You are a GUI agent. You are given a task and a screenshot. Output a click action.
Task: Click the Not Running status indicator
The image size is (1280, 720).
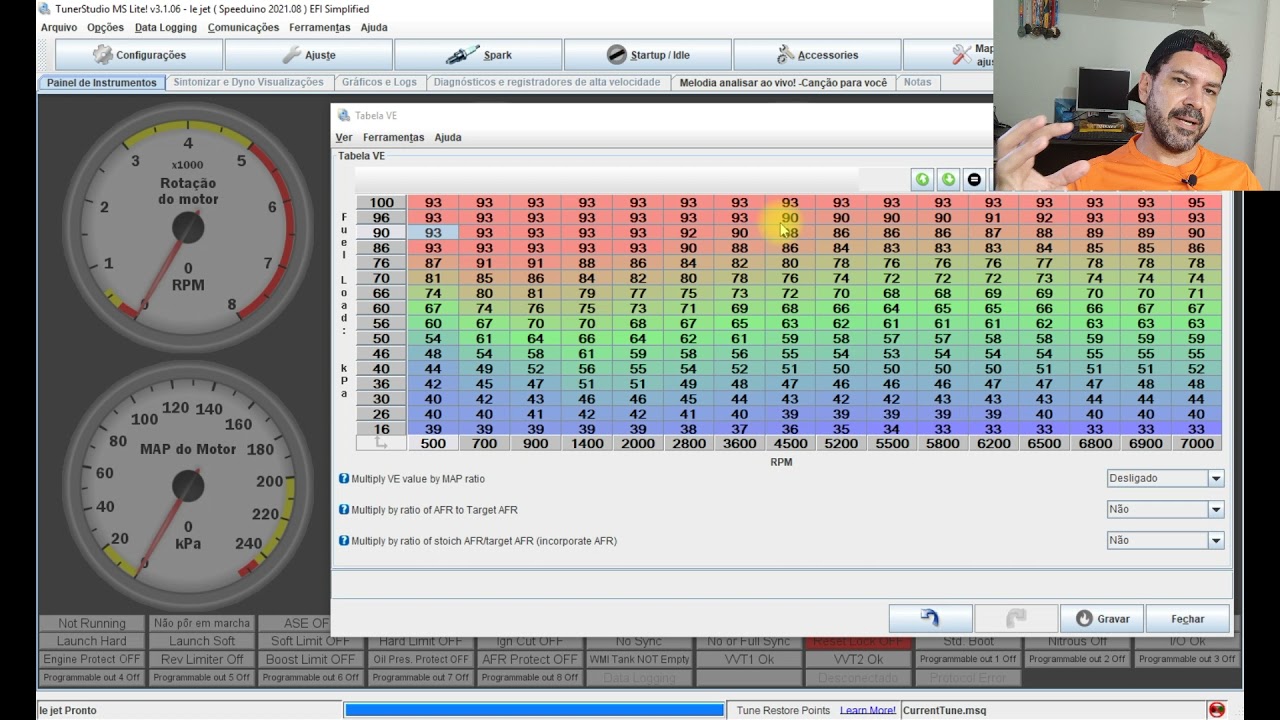tap(92, 624)
